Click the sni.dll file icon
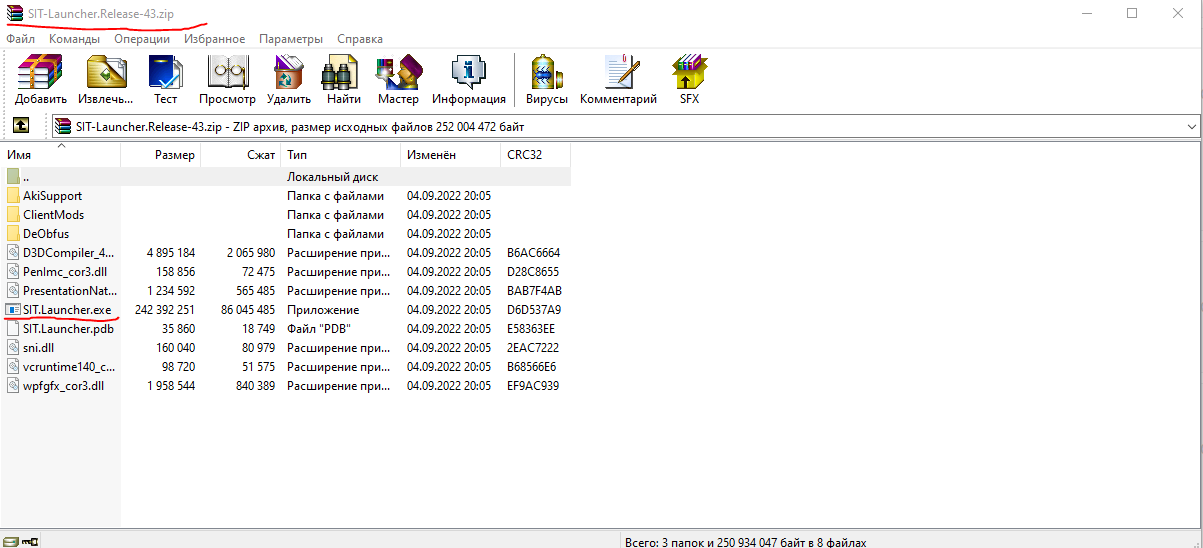This screenshot has height=548, width=1203. coord(13,348)
